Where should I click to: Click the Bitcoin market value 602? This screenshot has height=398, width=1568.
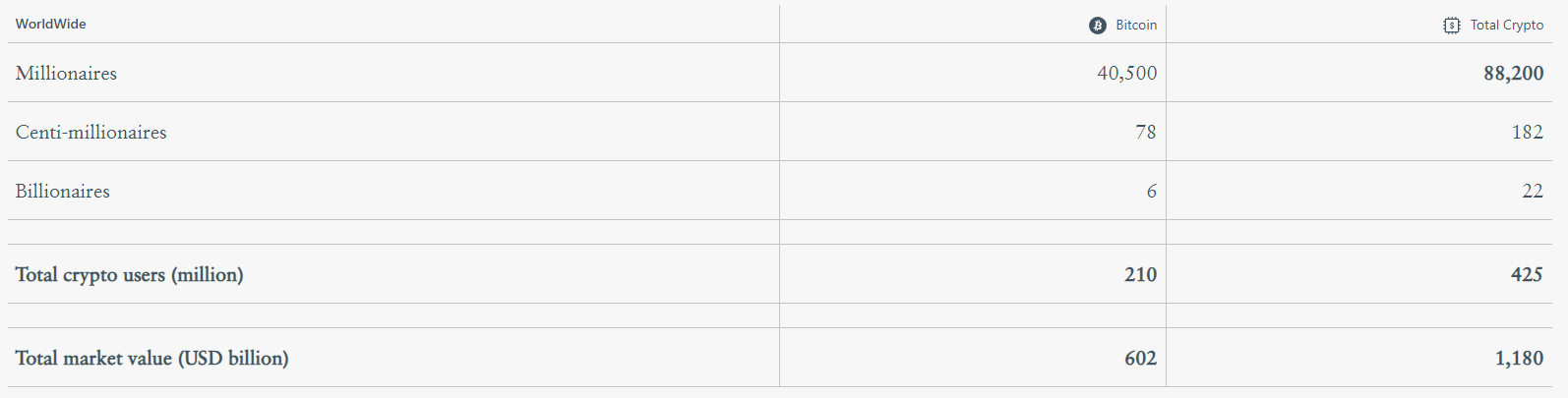tap(1141, 359)
